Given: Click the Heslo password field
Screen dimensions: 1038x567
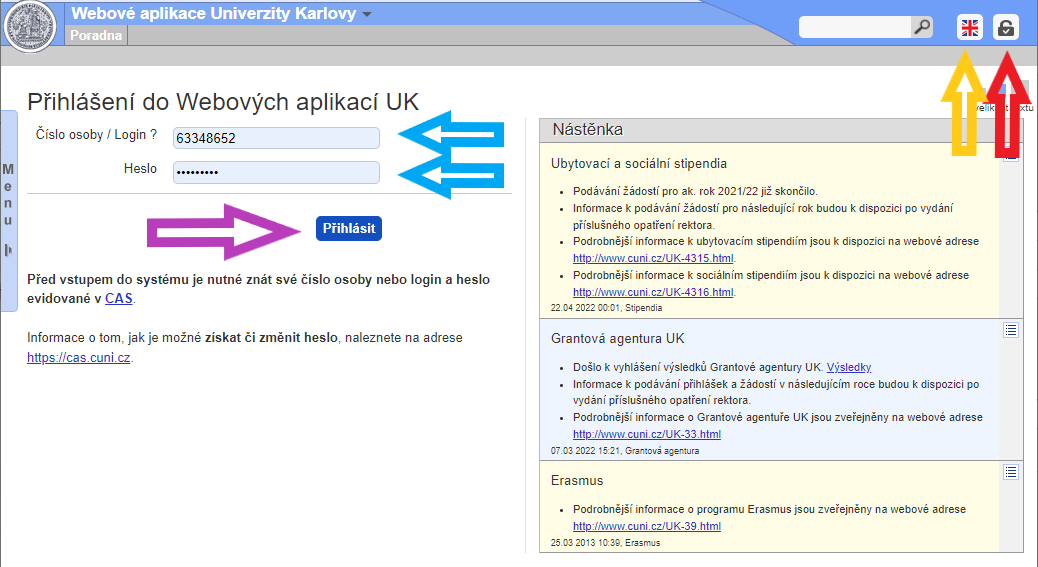Looking at the screenshot, I should tap(276, 173).
